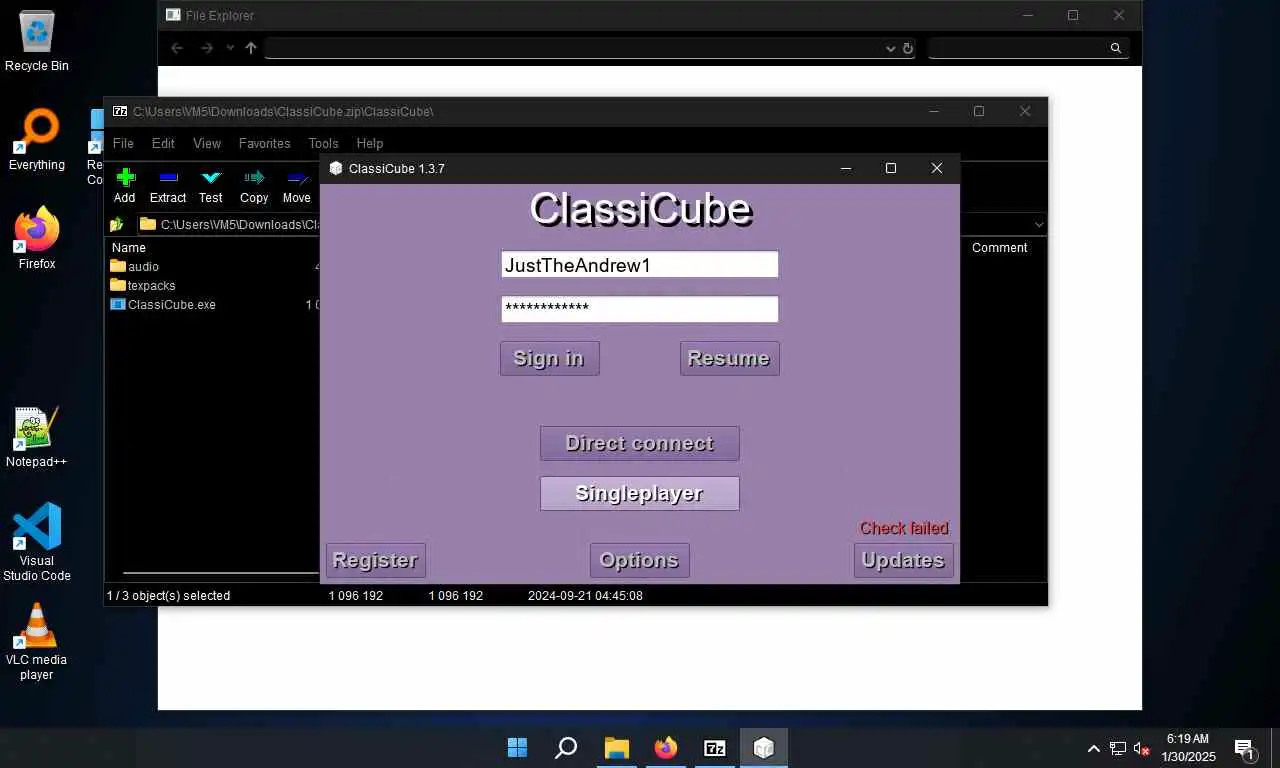Select the VLC media player desktop shortcut
Viewport: 1280px width, 768px height.
point(37,641)
